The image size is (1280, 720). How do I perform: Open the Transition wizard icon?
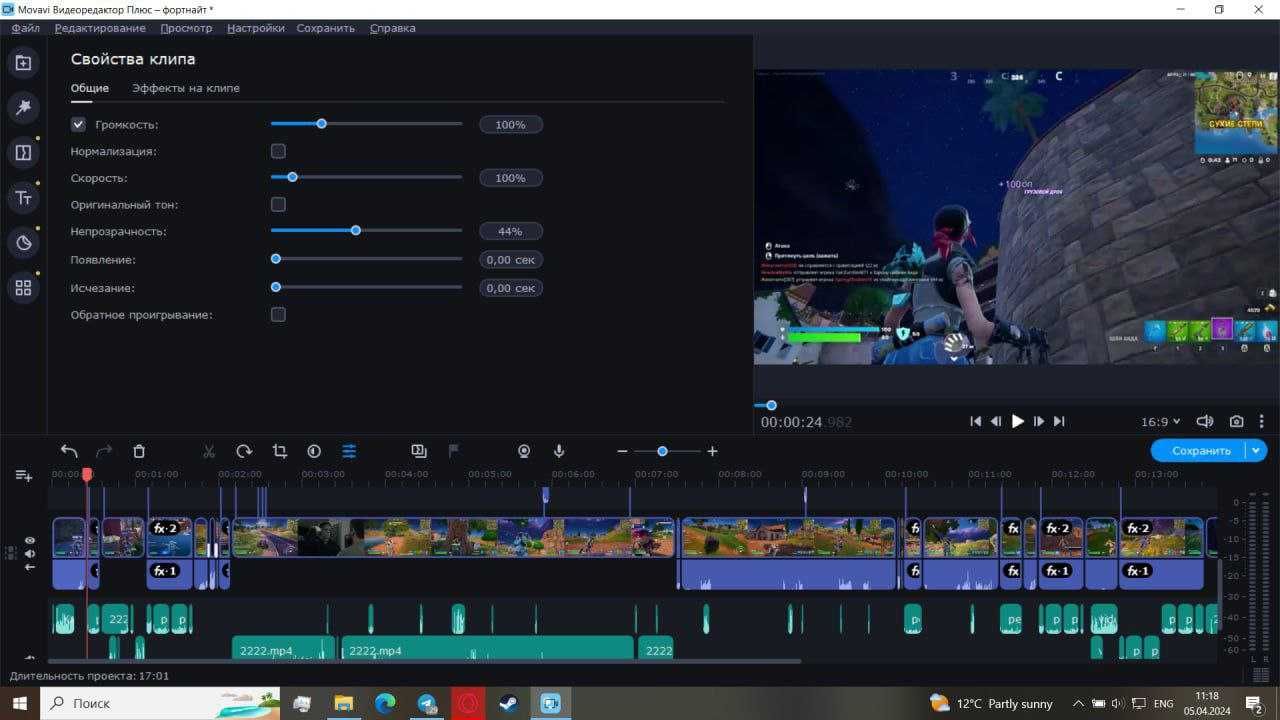[x=419, y=451]
